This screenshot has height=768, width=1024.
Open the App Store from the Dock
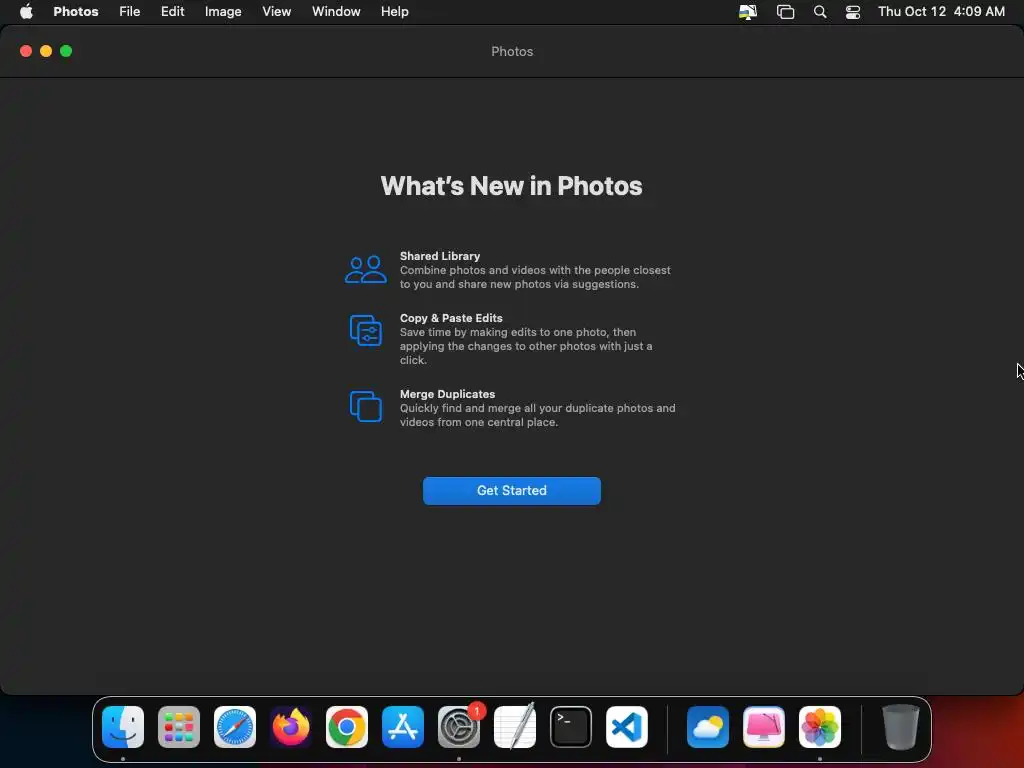tap(403, 727)
